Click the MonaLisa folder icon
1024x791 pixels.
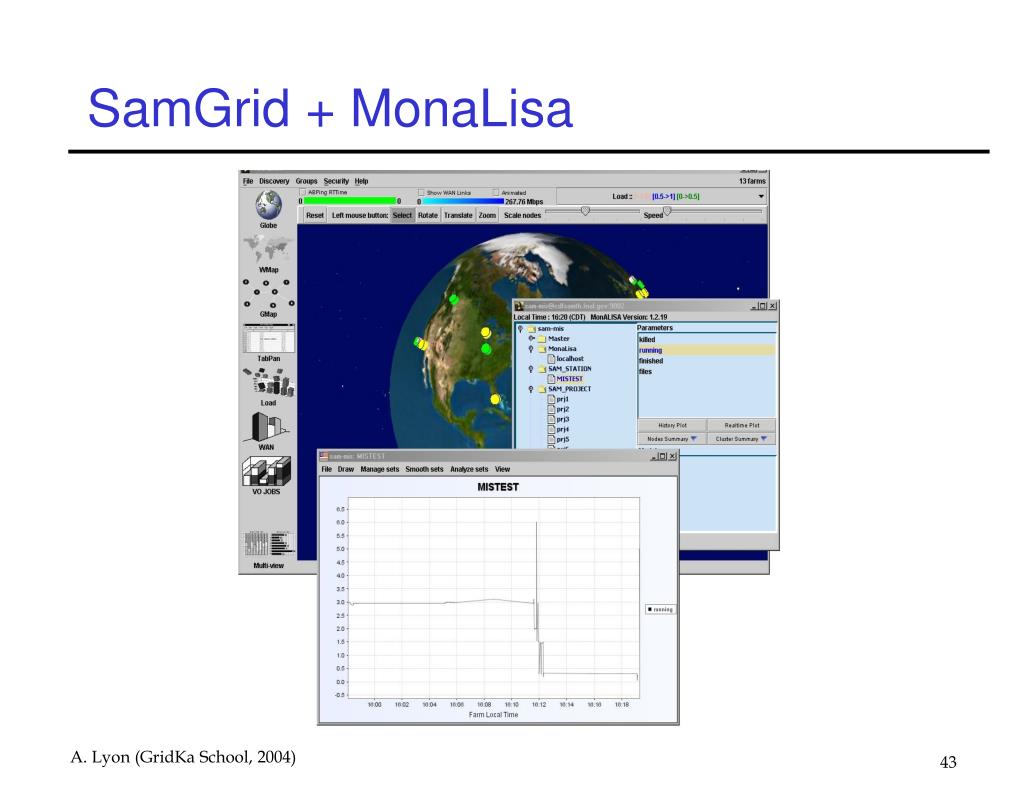coord(541,349)
